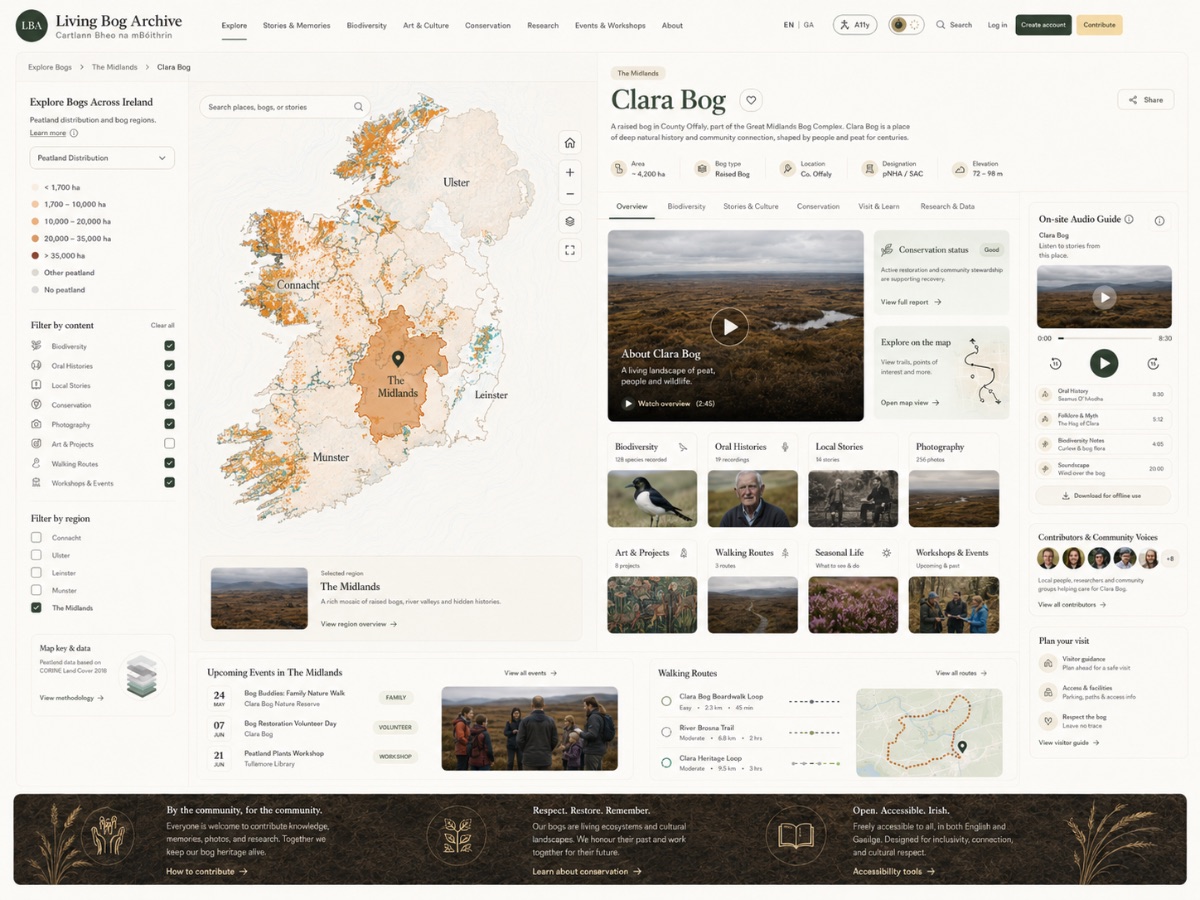Screen dimensions: 1200x900
Task: Favorite Clara Bog with the heart icon
Action: pos(751,100)
